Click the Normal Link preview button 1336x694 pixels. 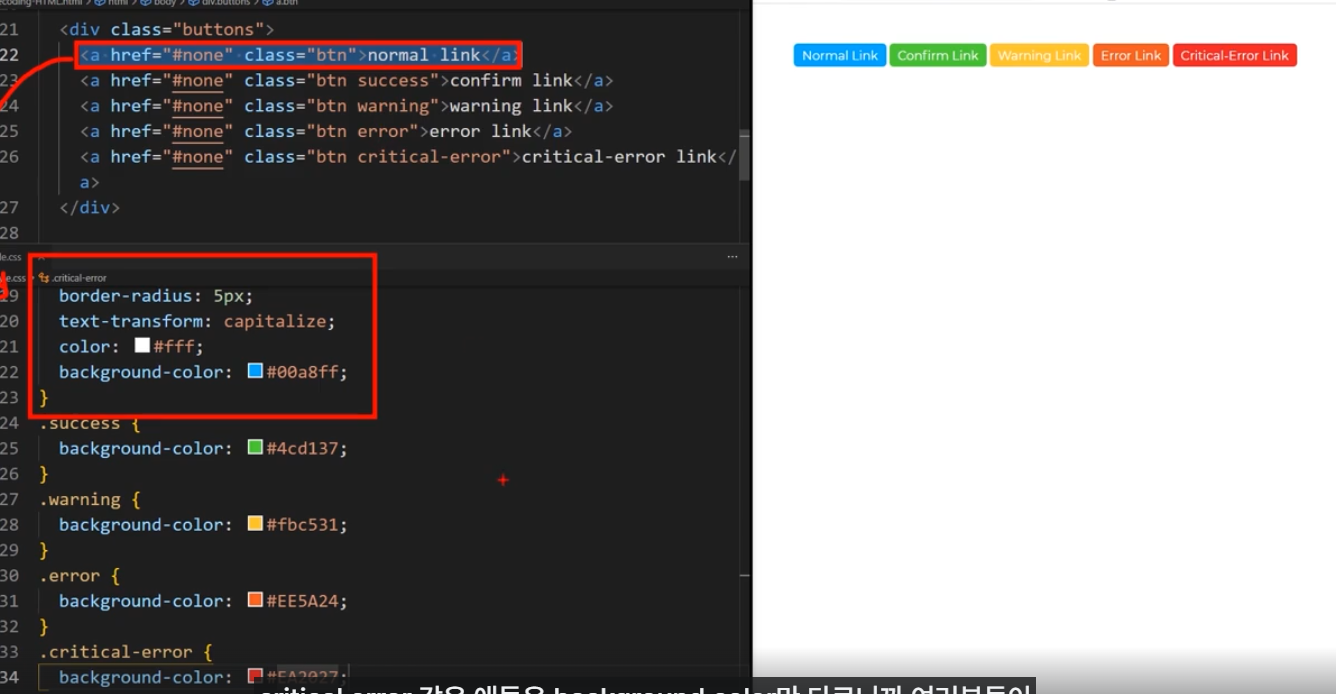pyautogui.click(x=840, y=55)
